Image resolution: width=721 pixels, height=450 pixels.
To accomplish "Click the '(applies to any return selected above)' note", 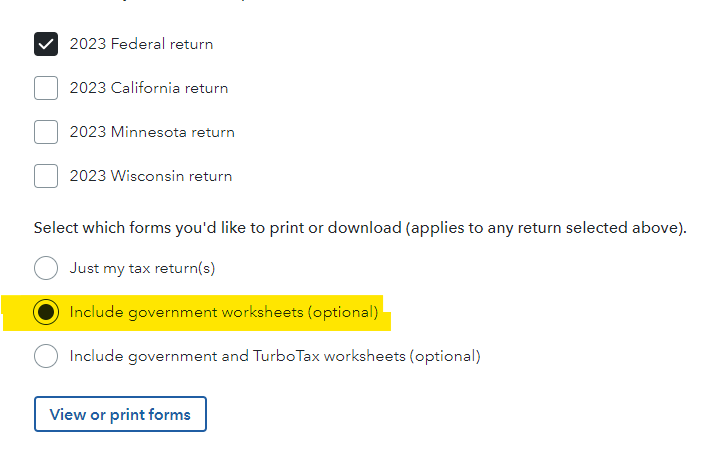I will (x=545, y=228).
